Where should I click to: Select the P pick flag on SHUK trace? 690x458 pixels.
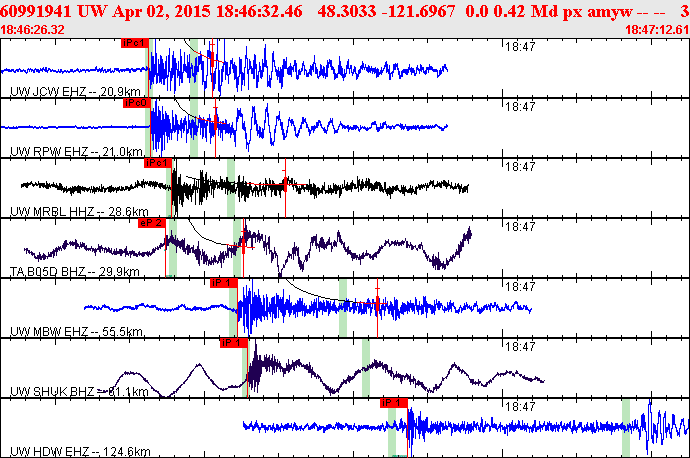(x=232, y=343)
